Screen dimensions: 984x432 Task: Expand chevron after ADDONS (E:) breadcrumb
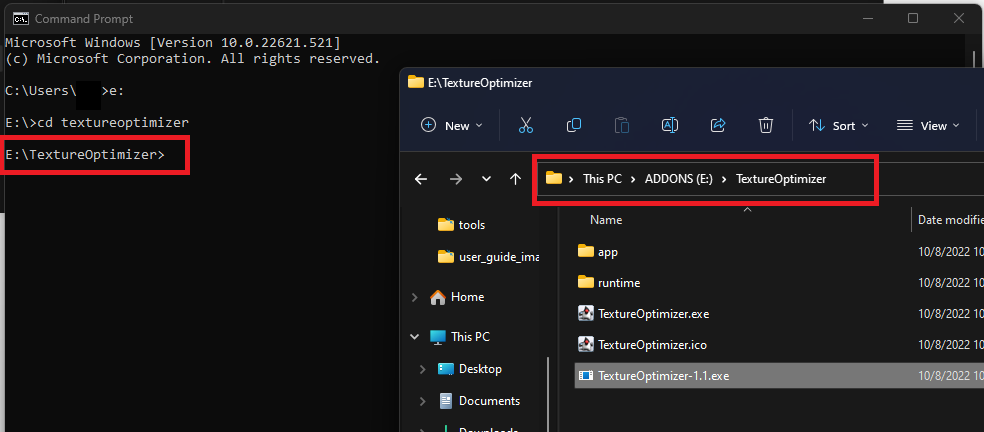pos(724,179)
